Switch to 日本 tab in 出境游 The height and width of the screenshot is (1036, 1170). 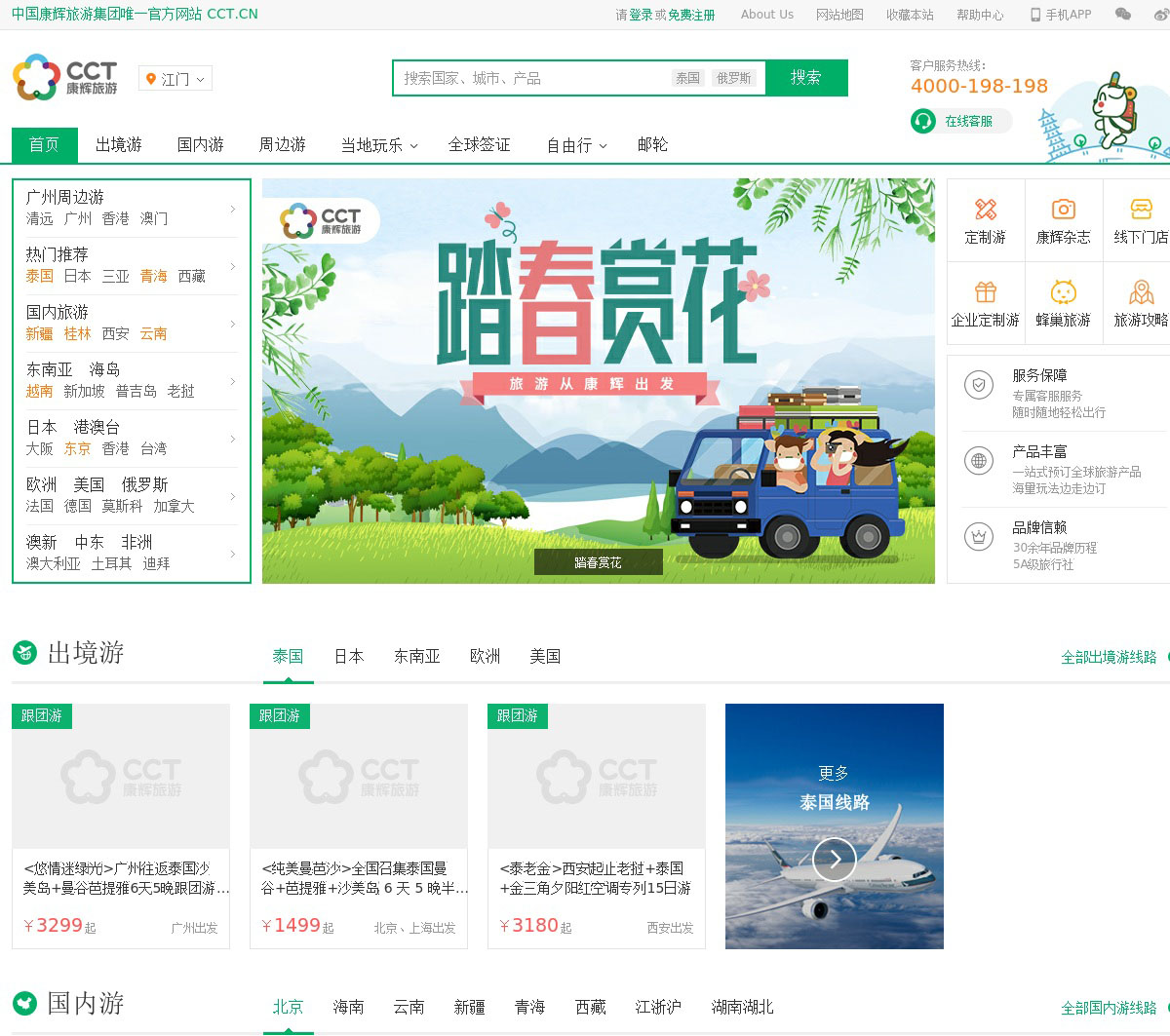click(349, 657)
